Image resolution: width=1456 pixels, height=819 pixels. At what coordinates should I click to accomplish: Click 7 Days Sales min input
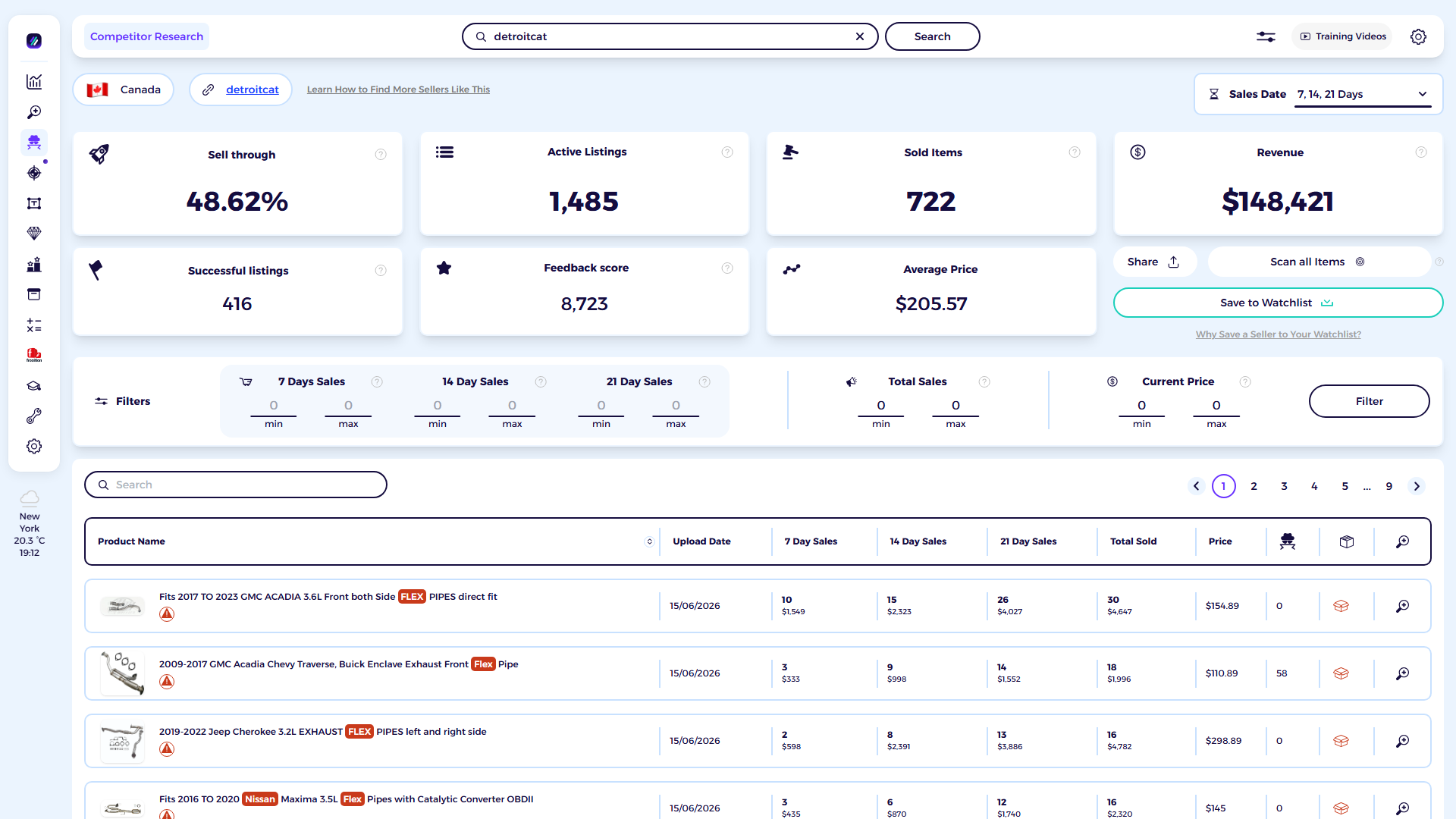pos(274,406)
